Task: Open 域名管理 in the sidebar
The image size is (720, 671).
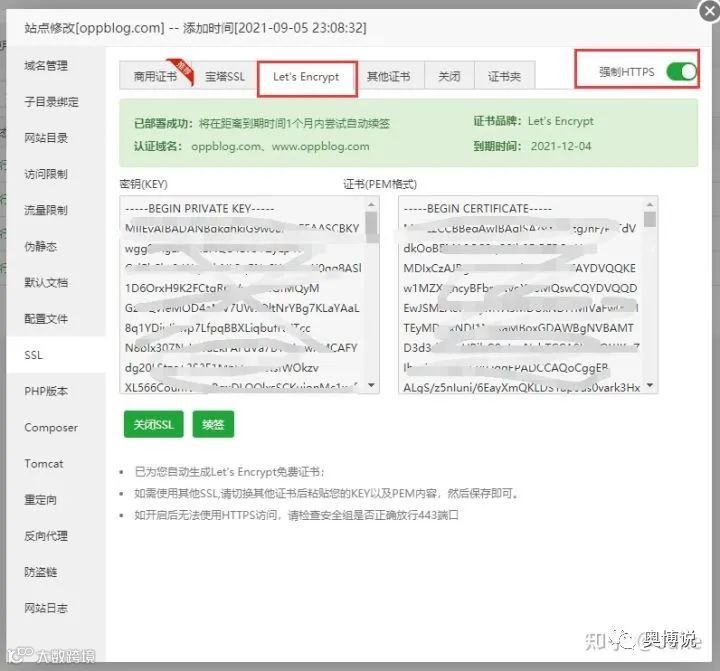Action: click(x=56, y=66)
